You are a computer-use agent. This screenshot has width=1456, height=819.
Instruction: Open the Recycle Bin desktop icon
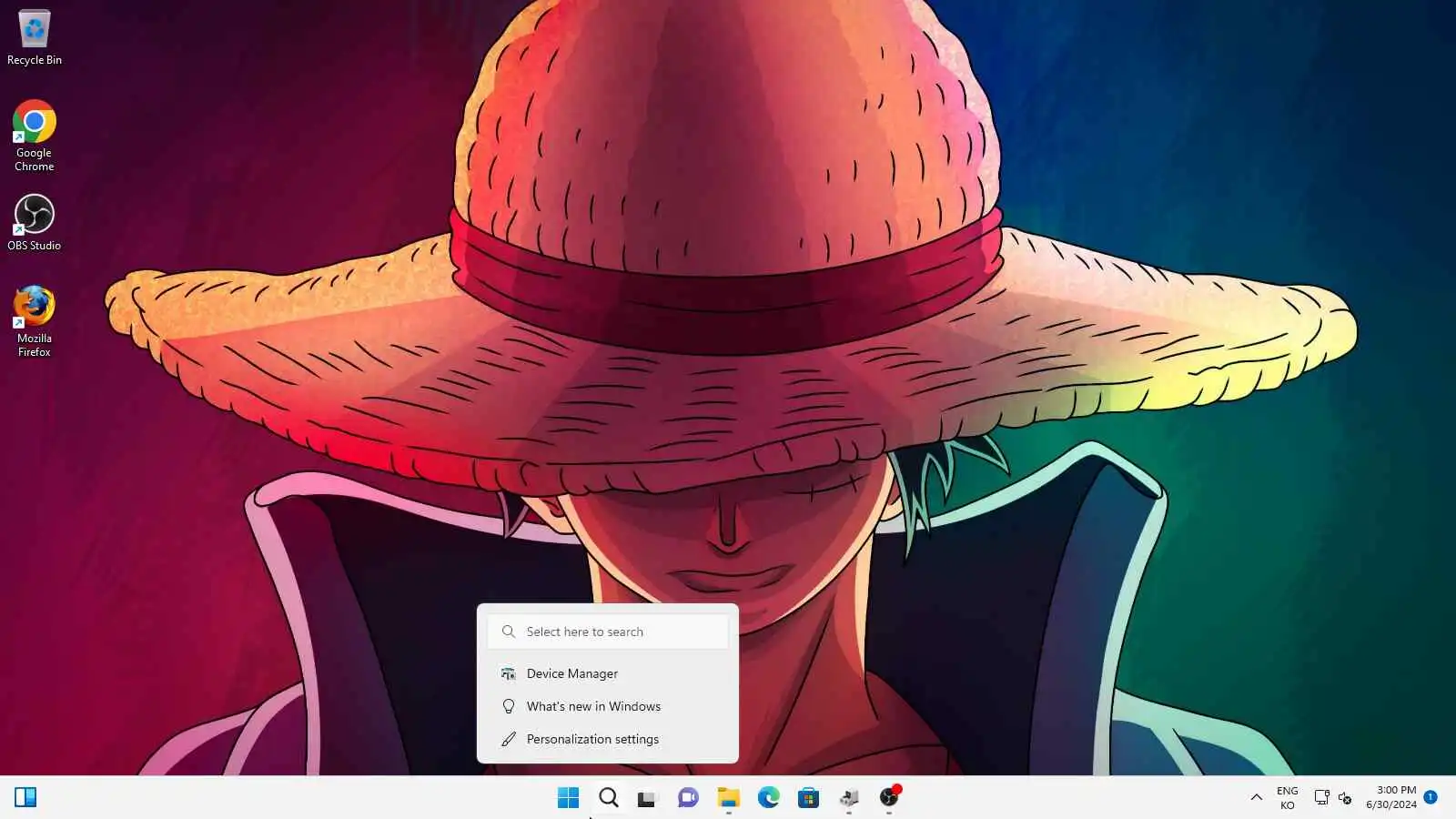point(35,38)
